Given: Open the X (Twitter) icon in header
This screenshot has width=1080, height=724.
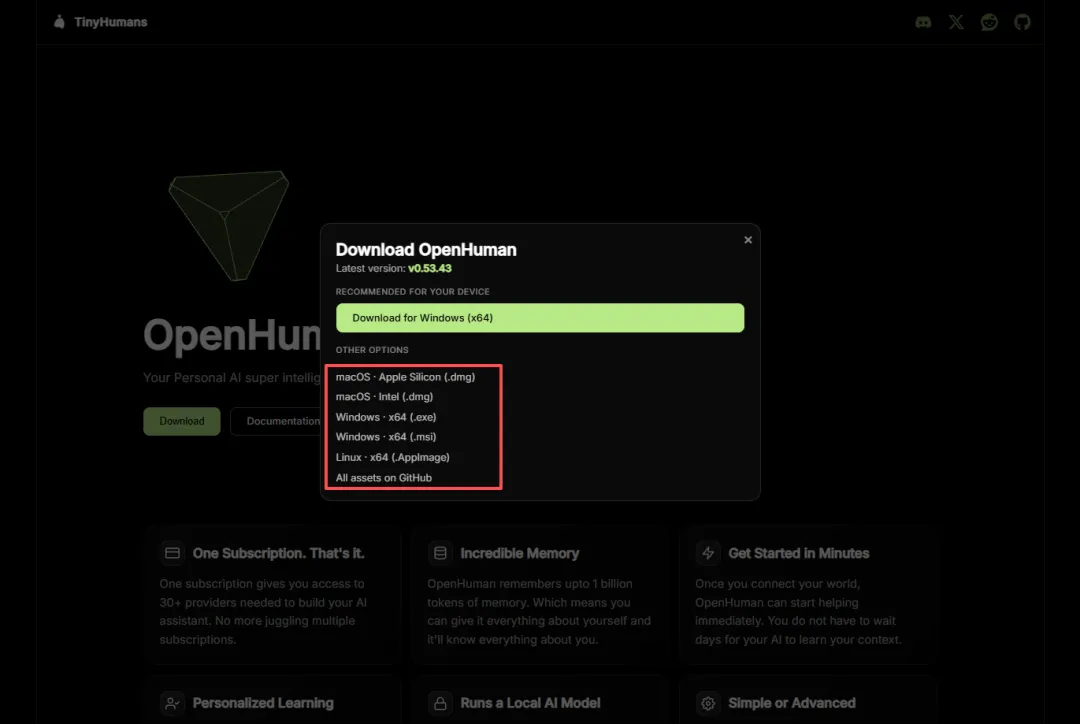Looking at the screenshot, I should 956,22.
